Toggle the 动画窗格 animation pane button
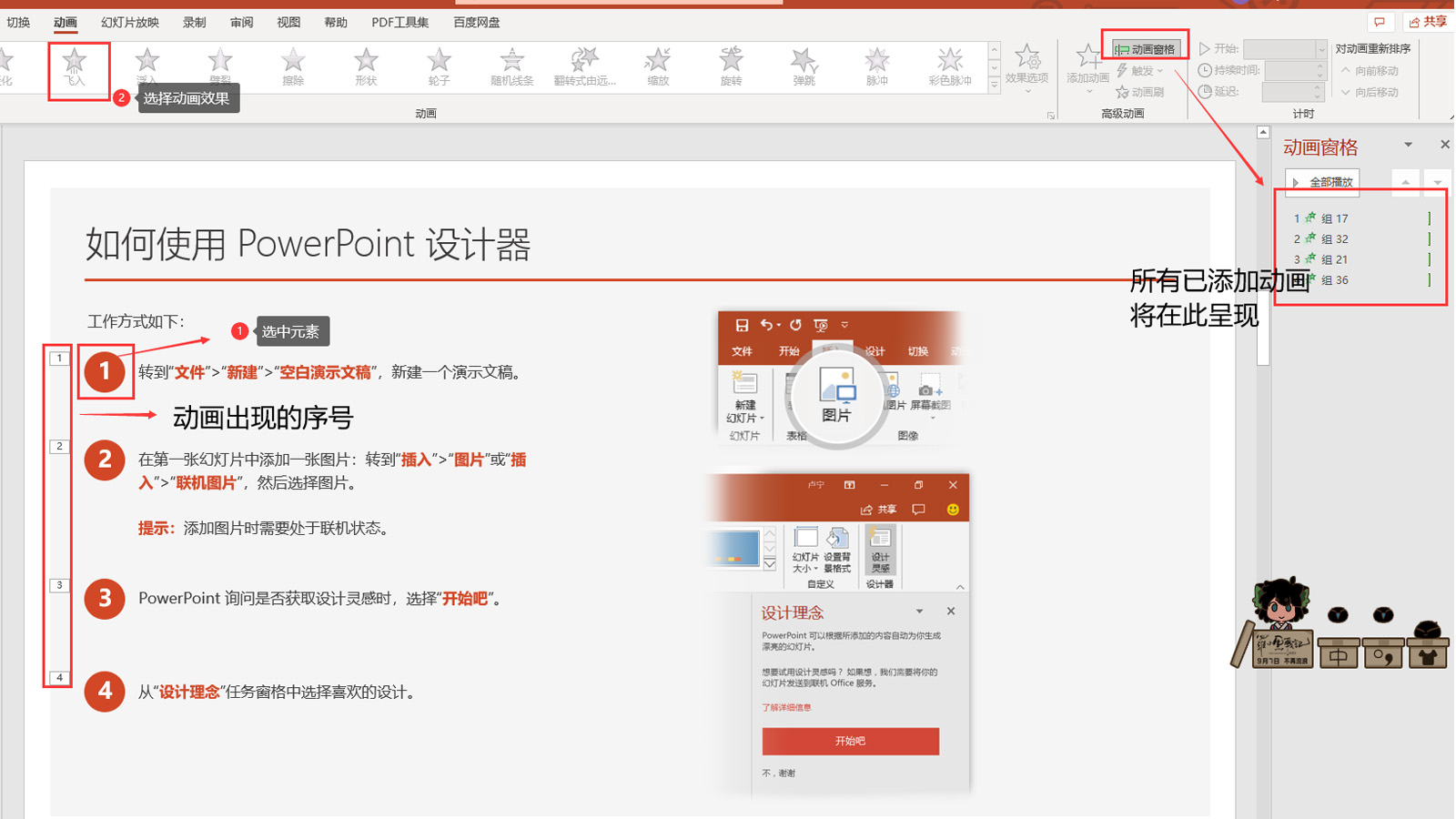 (1146, 49)
